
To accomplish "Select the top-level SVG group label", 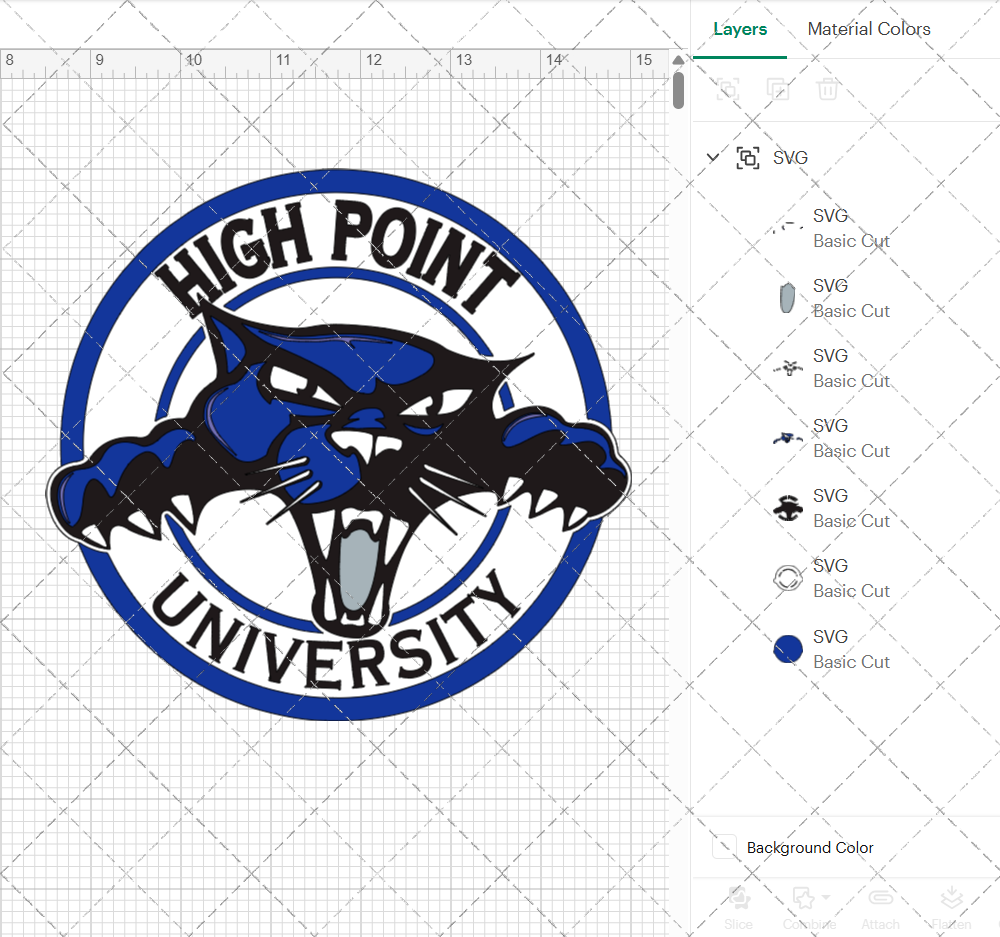I will click(x=790, y=158).
